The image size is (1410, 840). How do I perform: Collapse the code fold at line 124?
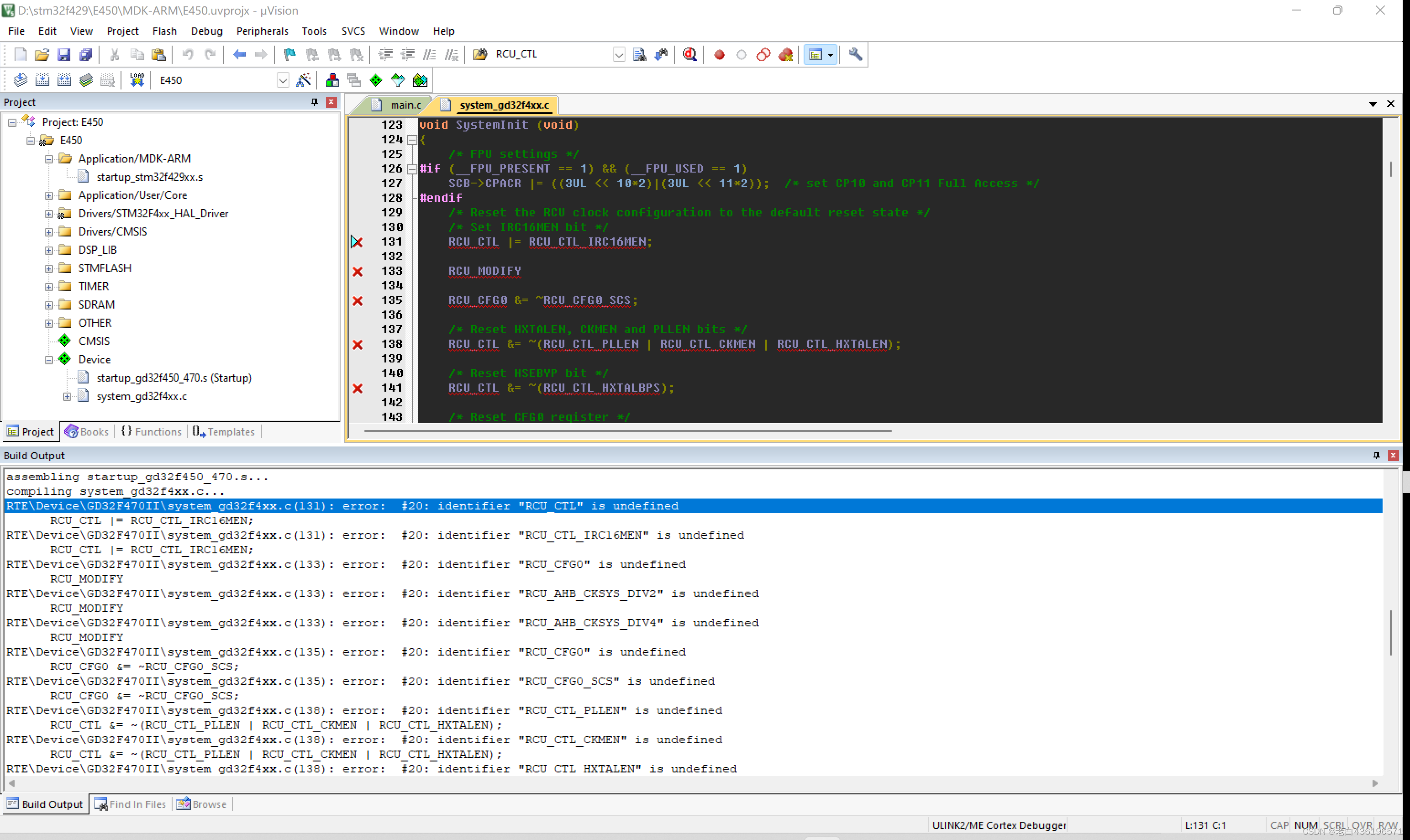(412, 139)
